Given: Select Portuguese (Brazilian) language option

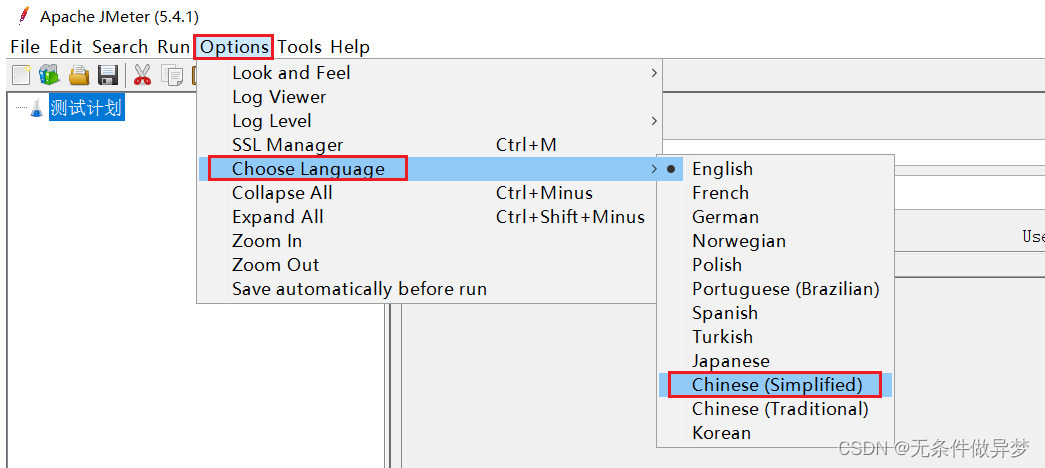Looking at the screenshot, I should coord(776,289).
